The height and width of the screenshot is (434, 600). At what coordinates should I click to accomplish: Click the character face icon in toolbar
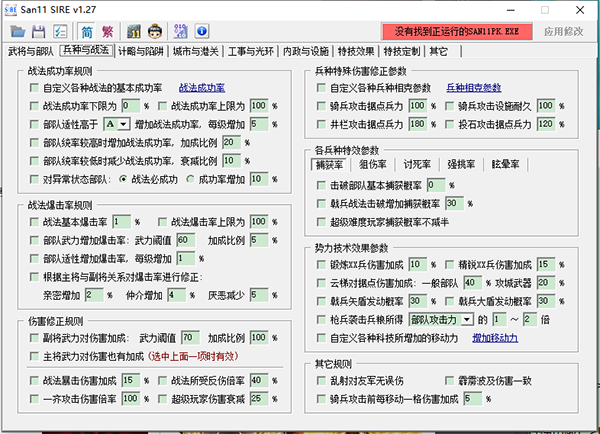click(158, 32)
